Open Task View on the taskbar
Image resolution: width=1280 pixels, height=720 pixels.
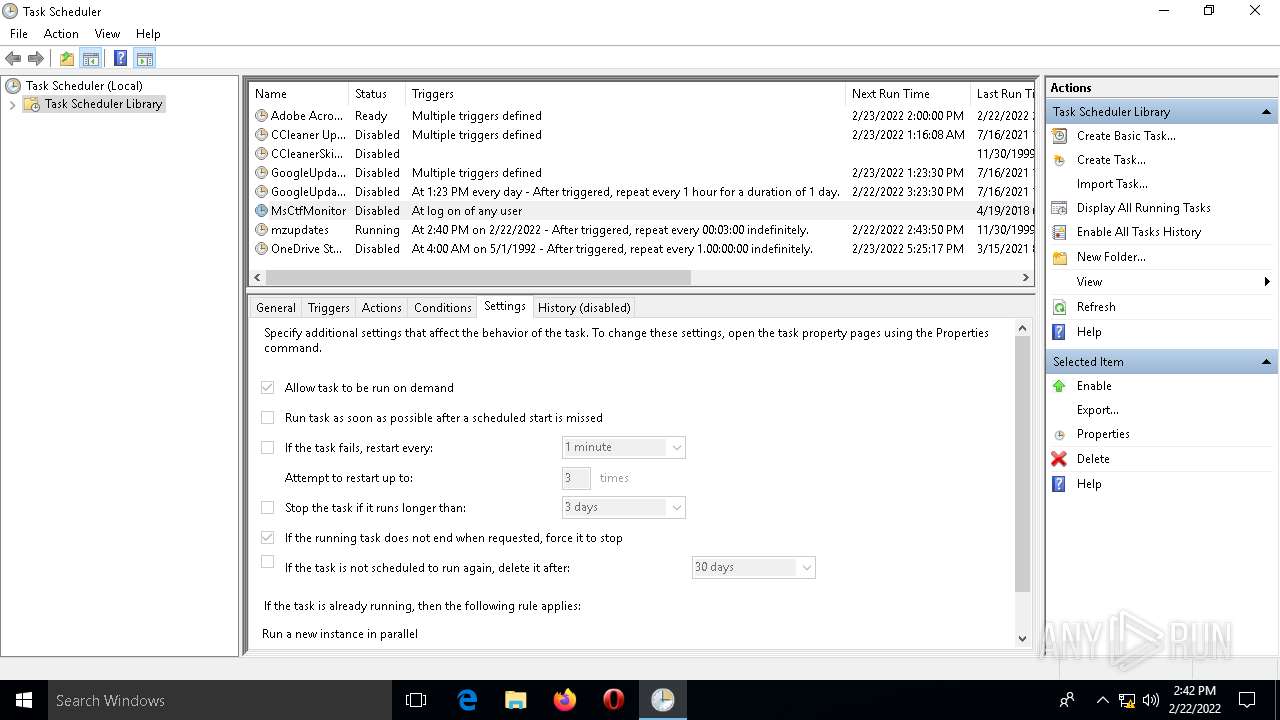(417, 700)
